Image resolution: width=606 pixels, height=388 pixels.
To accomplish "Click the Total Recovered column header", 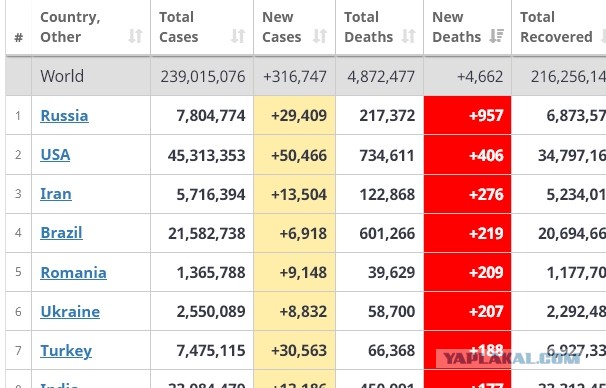I will [556, 27].
